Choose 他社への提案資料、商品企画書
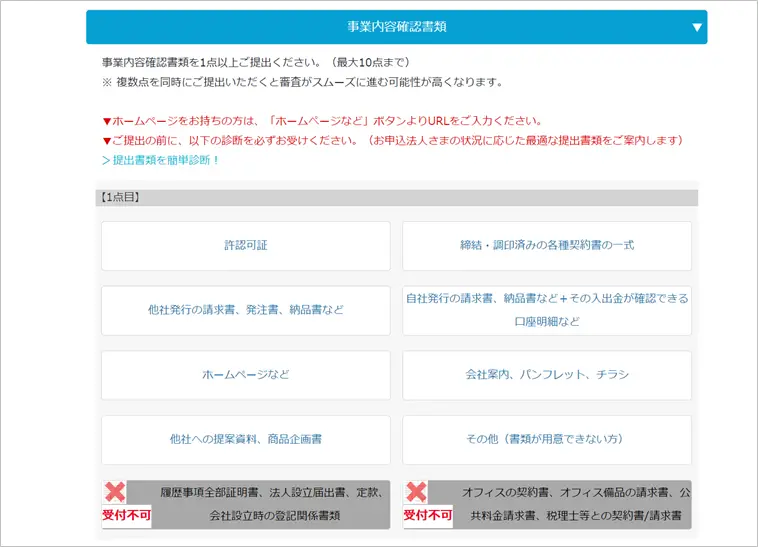This screenshot has height=547, width=758. (245, 439)
